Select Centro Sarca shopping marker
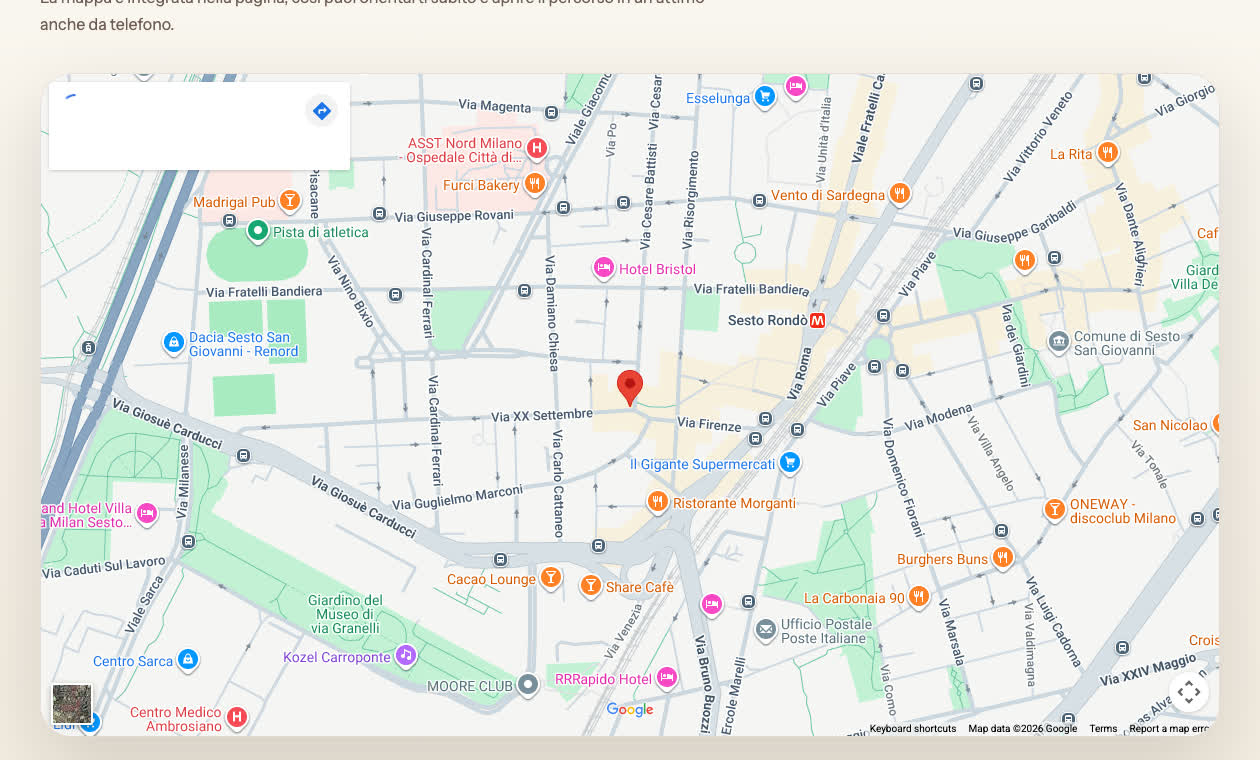The width and height of the screenshot is (1260, 760). (x=187, y=659)
